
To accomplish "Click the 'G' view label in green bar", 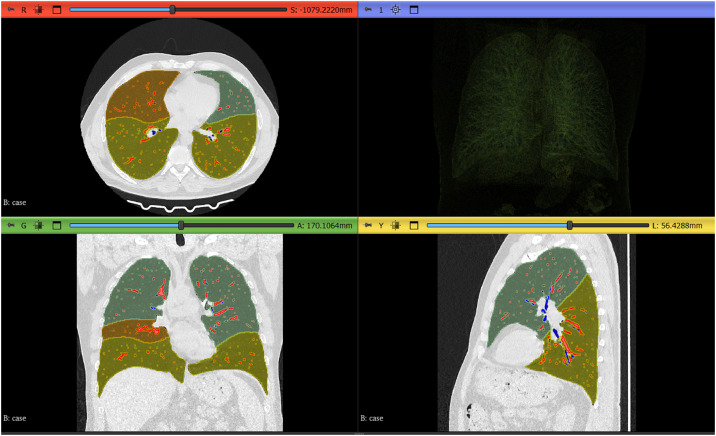I will [x=24, y=225].
